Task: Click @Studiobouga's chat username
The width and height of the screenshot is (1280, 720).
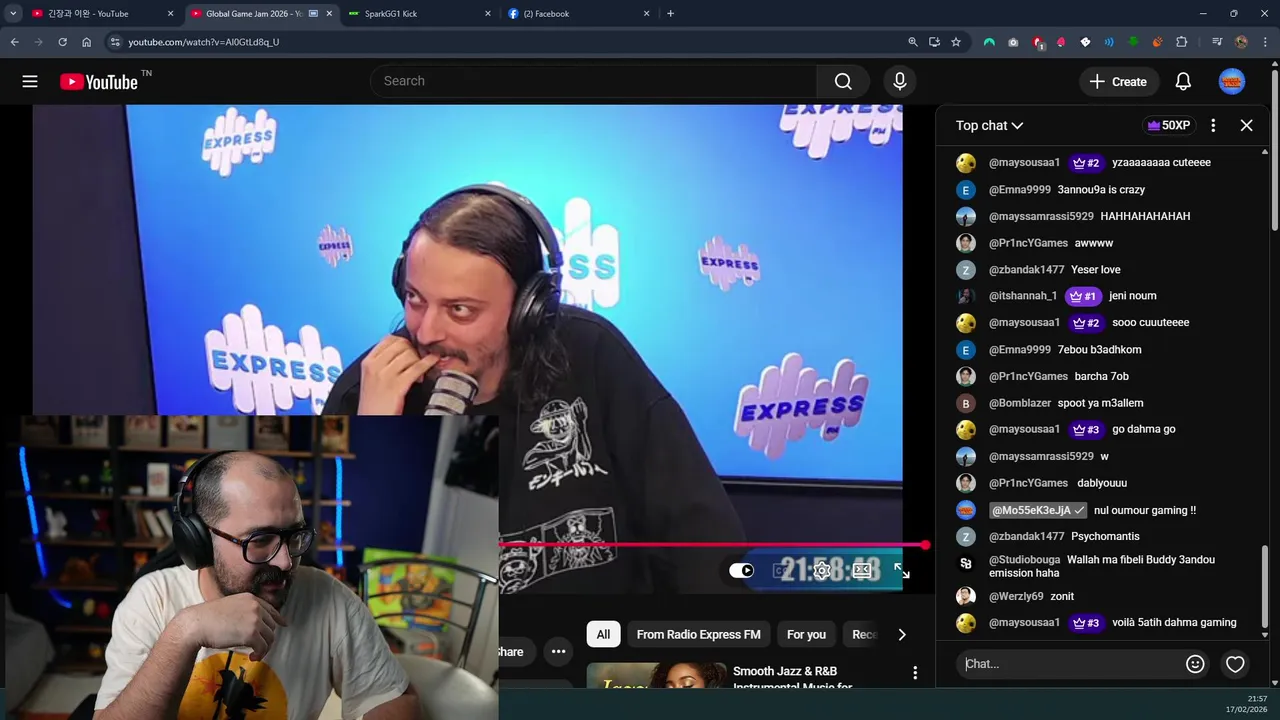Action: pos(1024,560)
